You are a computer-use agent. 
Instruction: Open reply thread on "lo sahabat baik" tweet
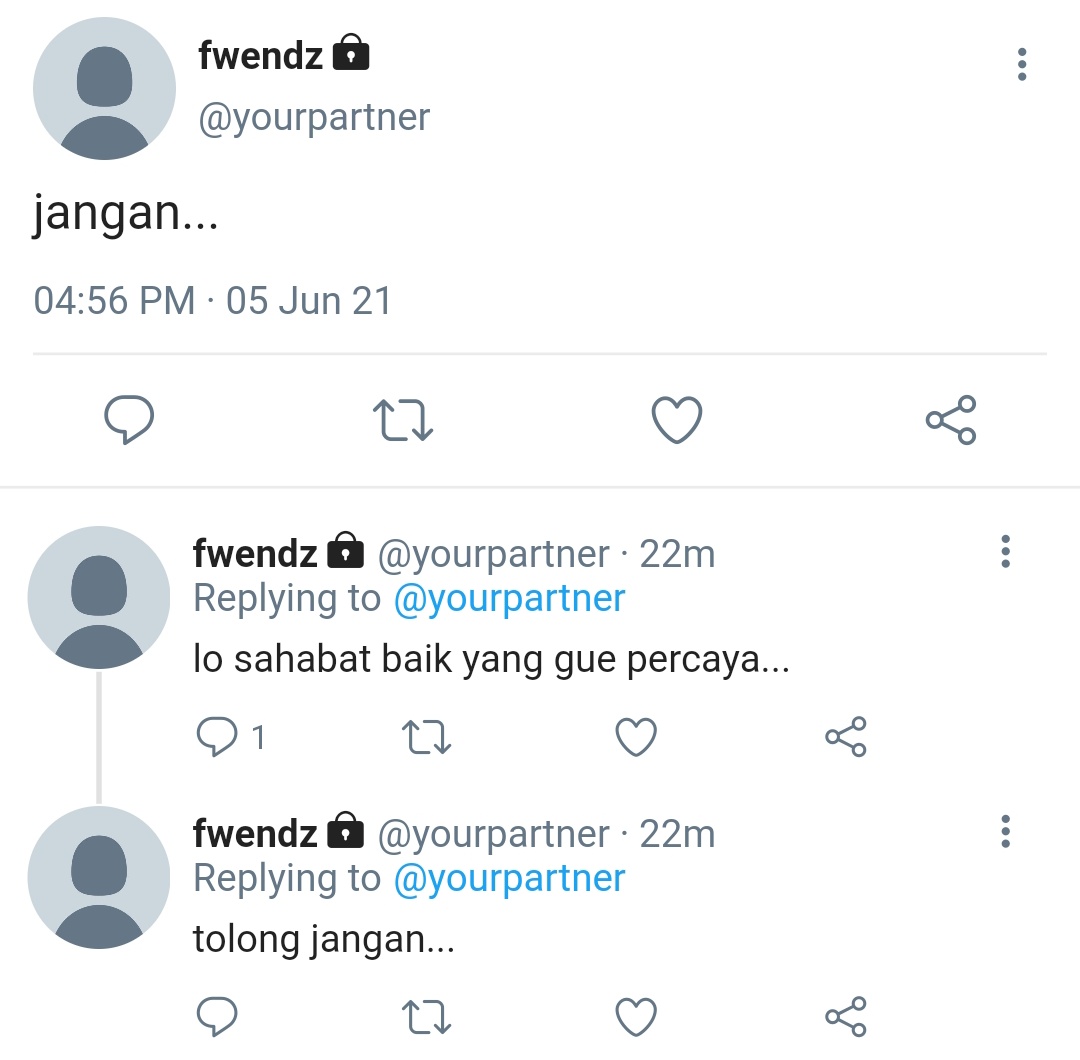click(x=230, y=737)
